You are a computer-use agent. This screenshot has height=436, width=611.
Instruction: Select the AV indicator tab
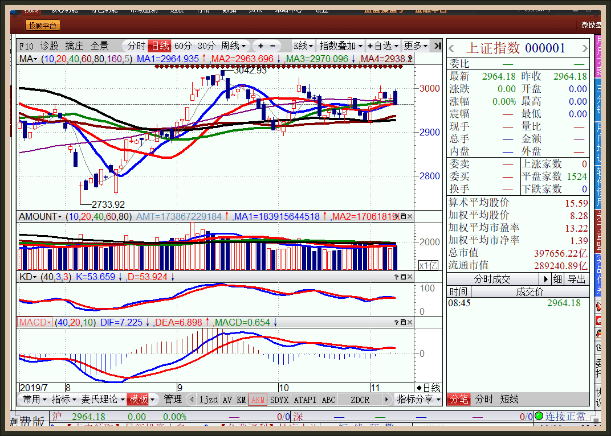coord(227,399)
